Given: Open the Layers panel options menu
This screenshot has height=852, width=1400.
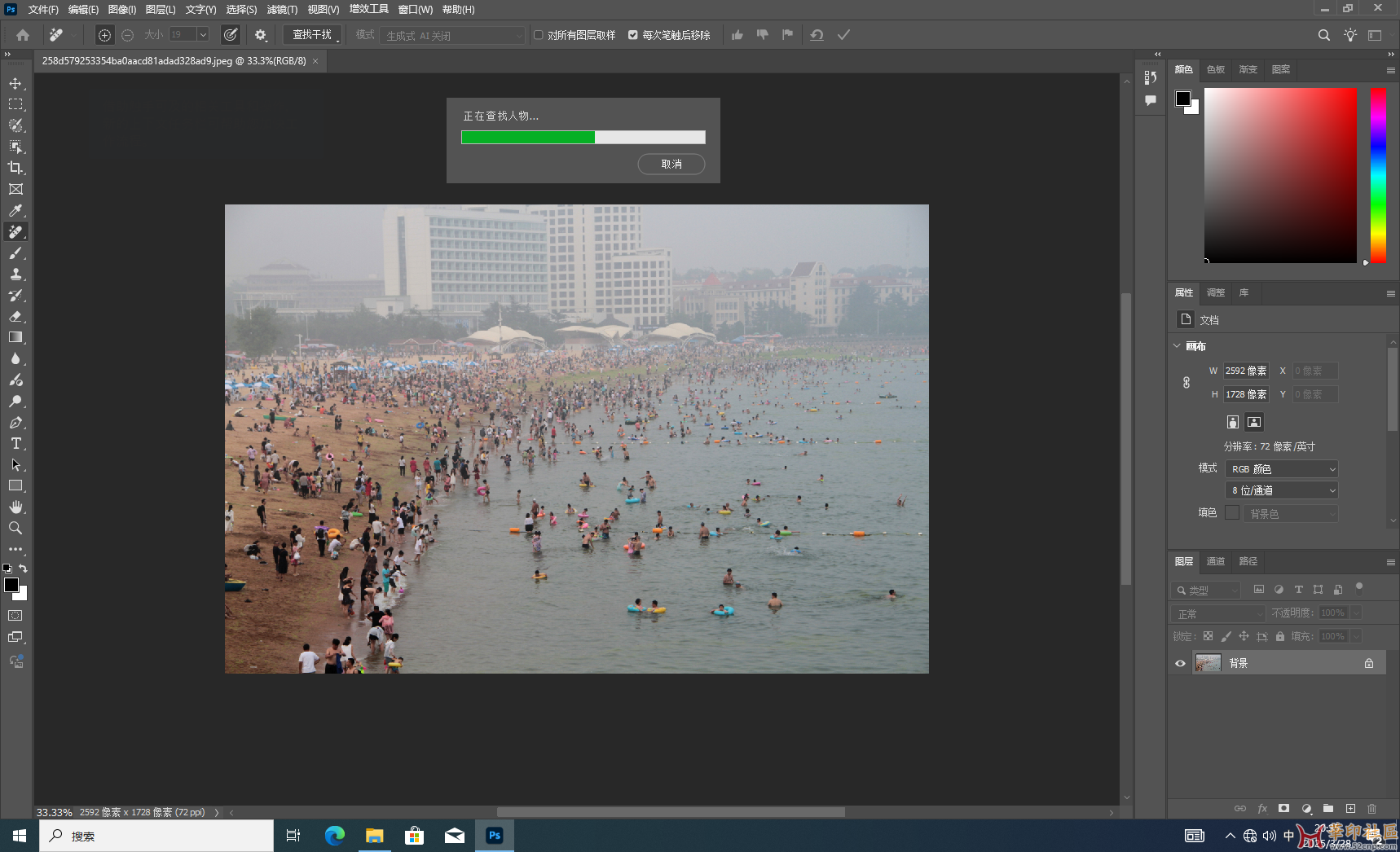Looking at the screenshot, I should tap(1391, 562).
